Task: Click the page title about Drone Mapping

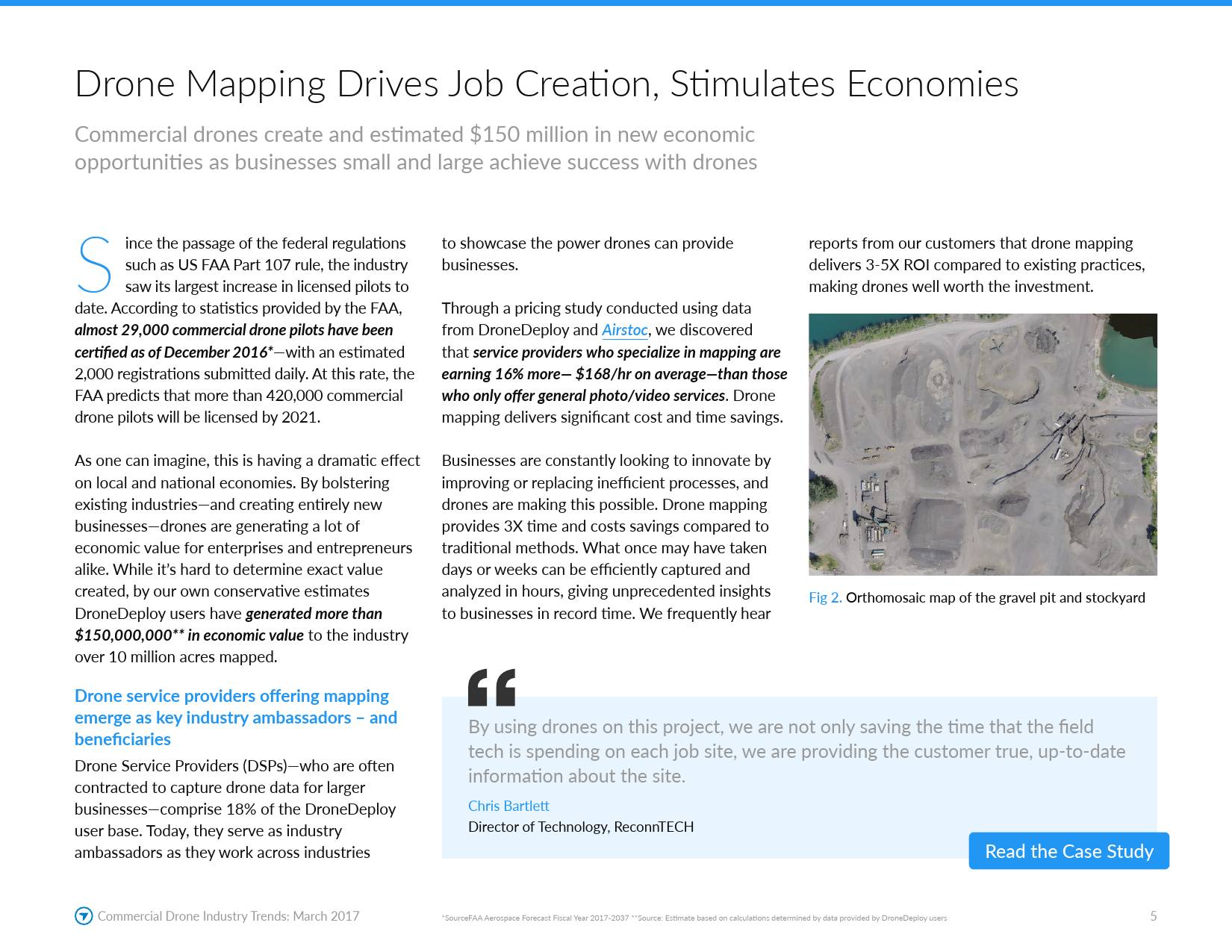Action: pyautogui.click(x=546, y=84)
